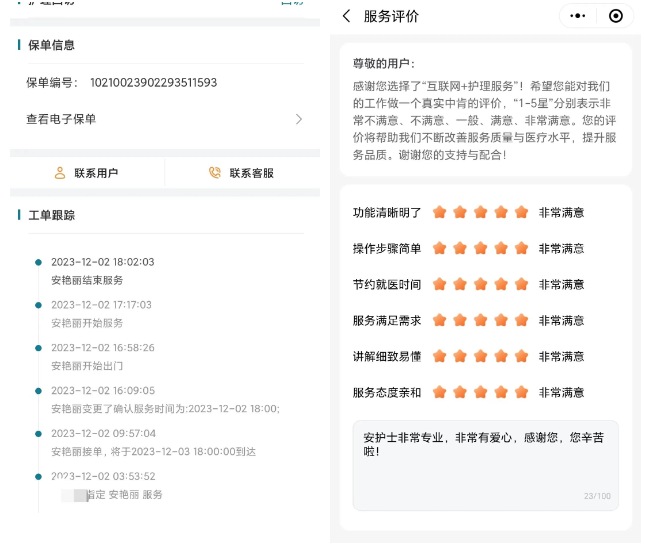645x548 pixels.
Task: Click the 联系用户 person icon
Action: (60, 173)
